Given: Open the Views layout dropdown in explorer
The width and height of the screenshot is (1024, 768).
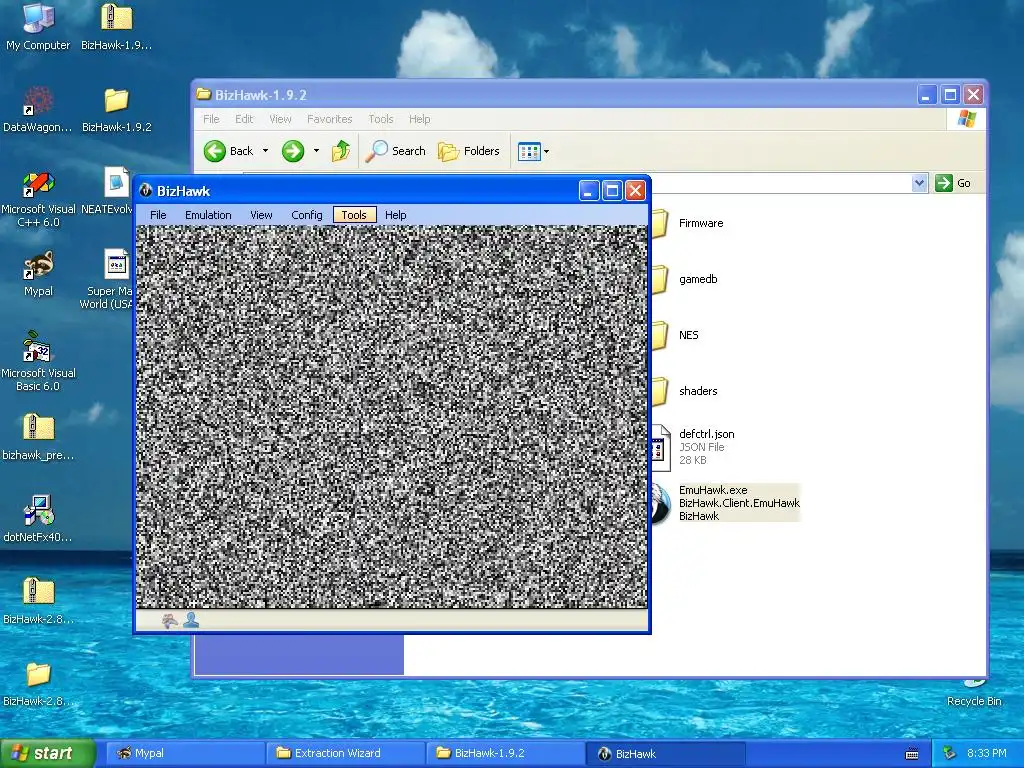Looking at the screenshot, I should 533,152.
